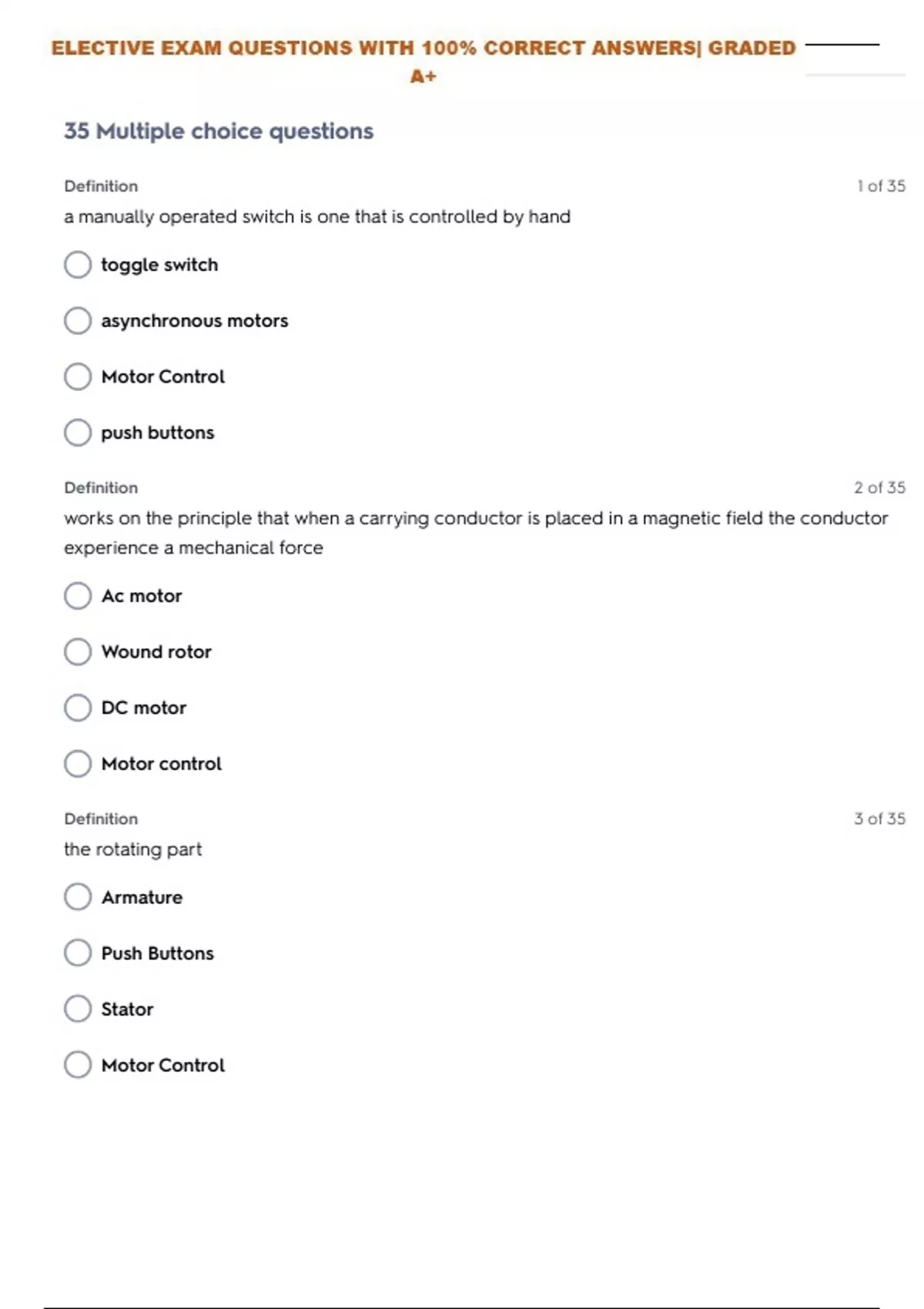The height and width of the screenshot is (1309, 924).
Task: Pick the 'push buttons' option in question 1
Action: (x=78, y=433)
